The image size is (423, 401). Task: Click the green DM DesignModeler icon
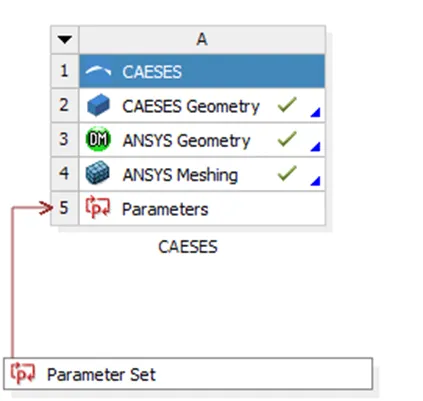coord(98,139)
